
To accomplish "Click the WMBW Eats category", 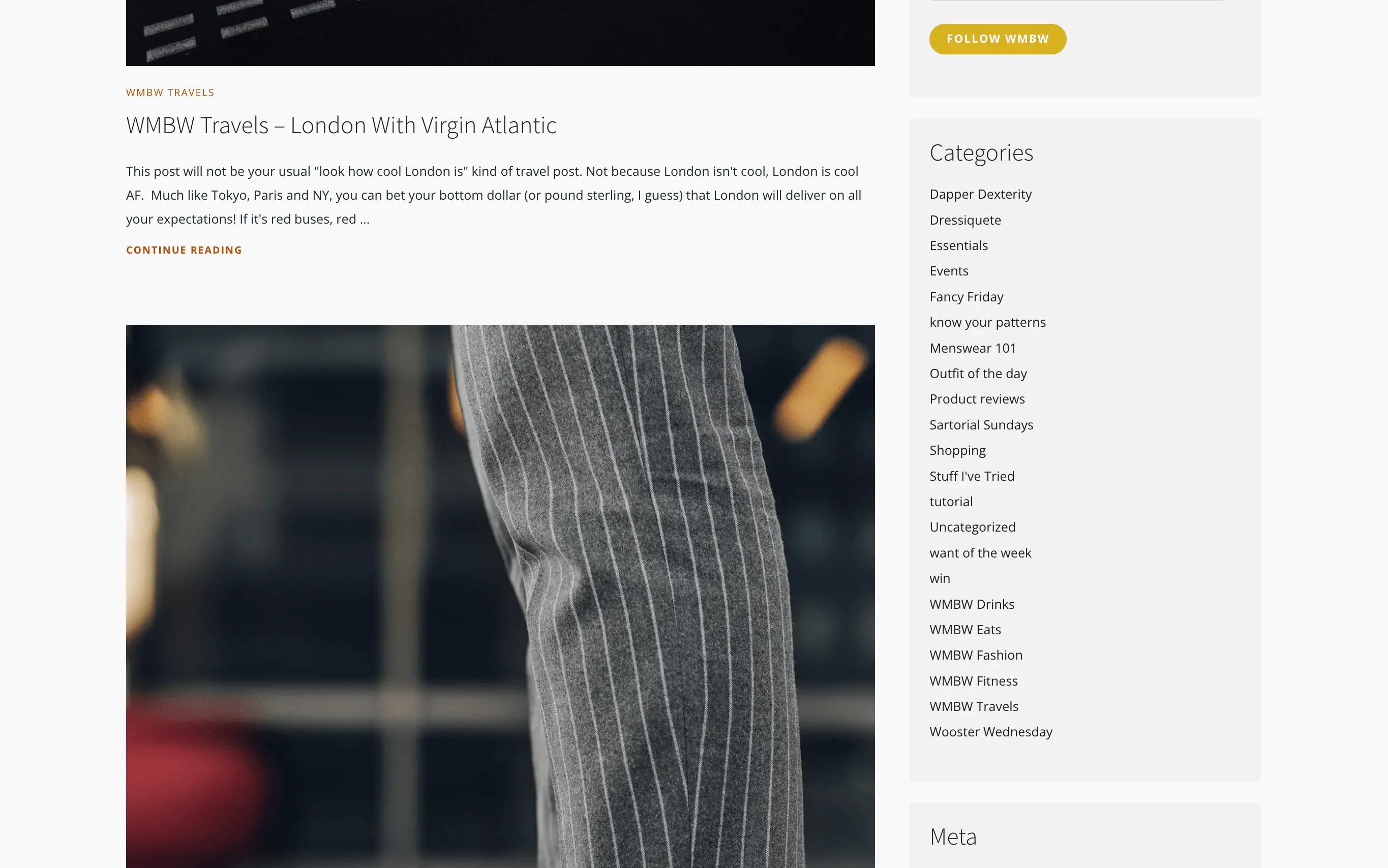I will 965,629.
